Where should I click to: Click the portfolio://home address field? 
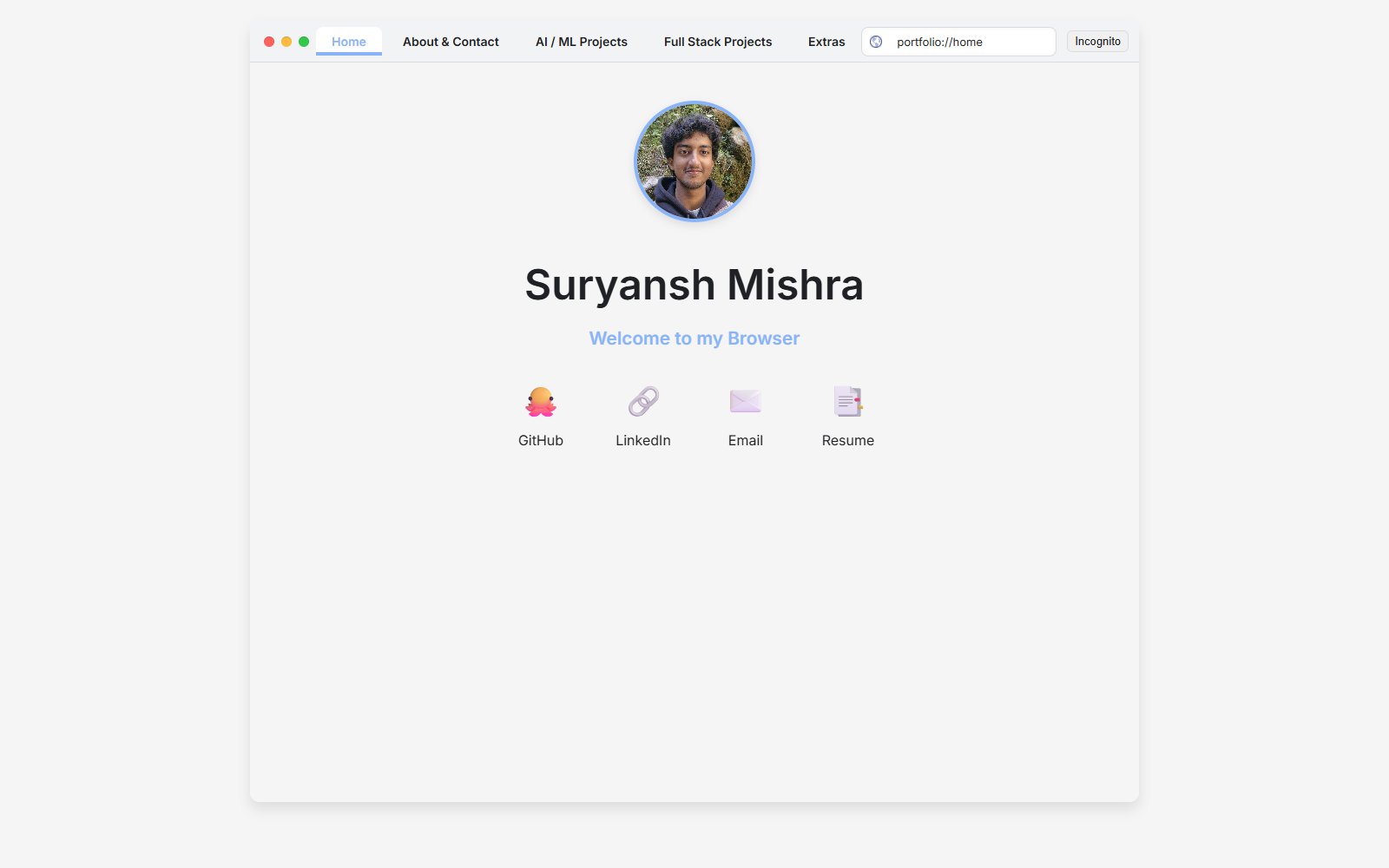[x=958, y=42]
